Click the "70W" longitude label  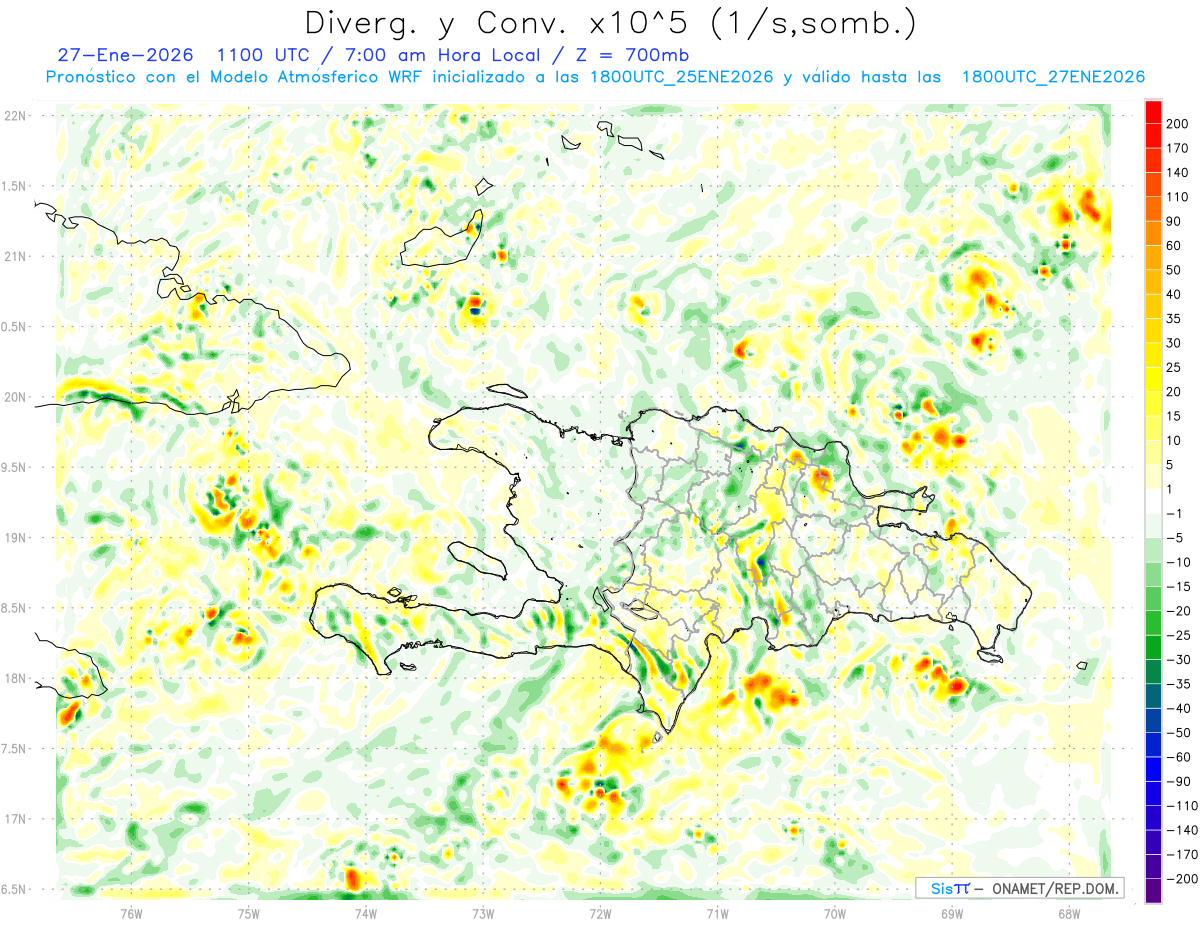coord(835,912)
